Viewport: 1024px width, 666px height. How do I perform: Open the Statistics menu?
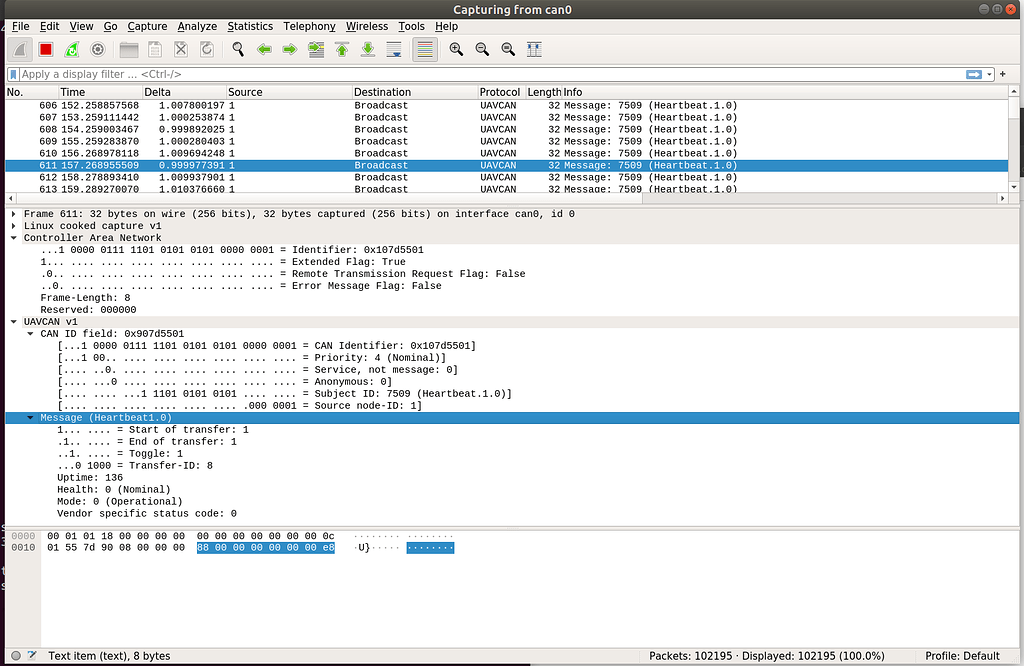tap(250, 26)
